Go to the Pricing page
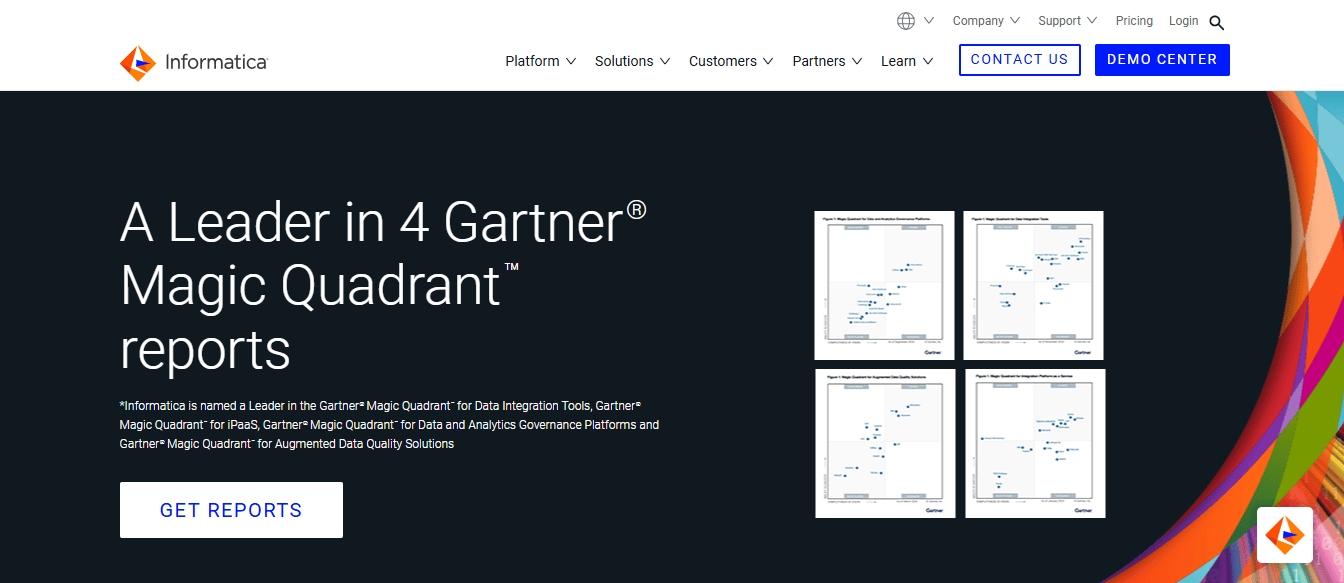The image size is (1344, 583). pos(1134,21)
